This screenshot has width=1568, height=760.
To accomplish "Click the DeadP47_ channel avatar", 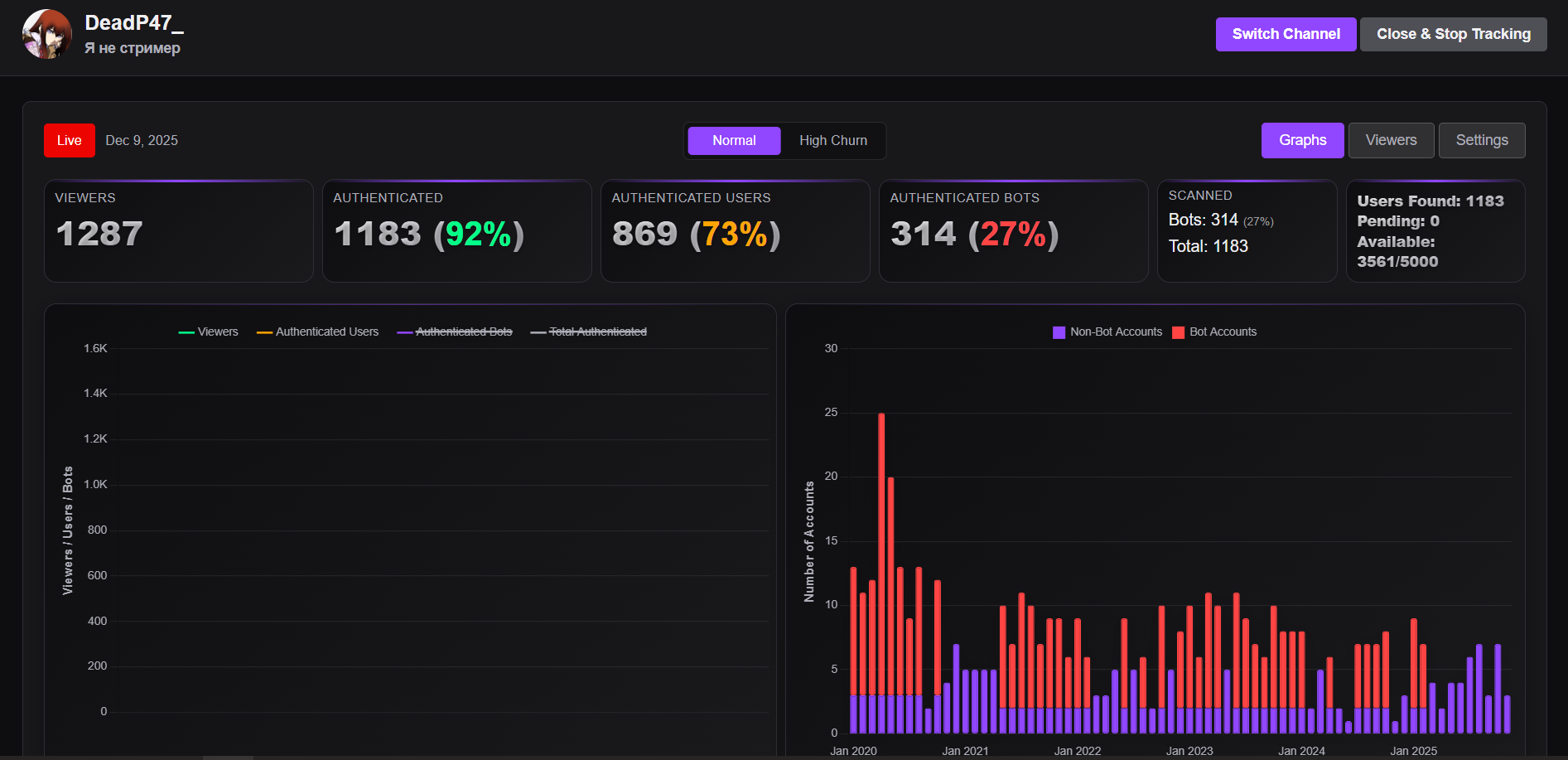I will click(47, 34).
